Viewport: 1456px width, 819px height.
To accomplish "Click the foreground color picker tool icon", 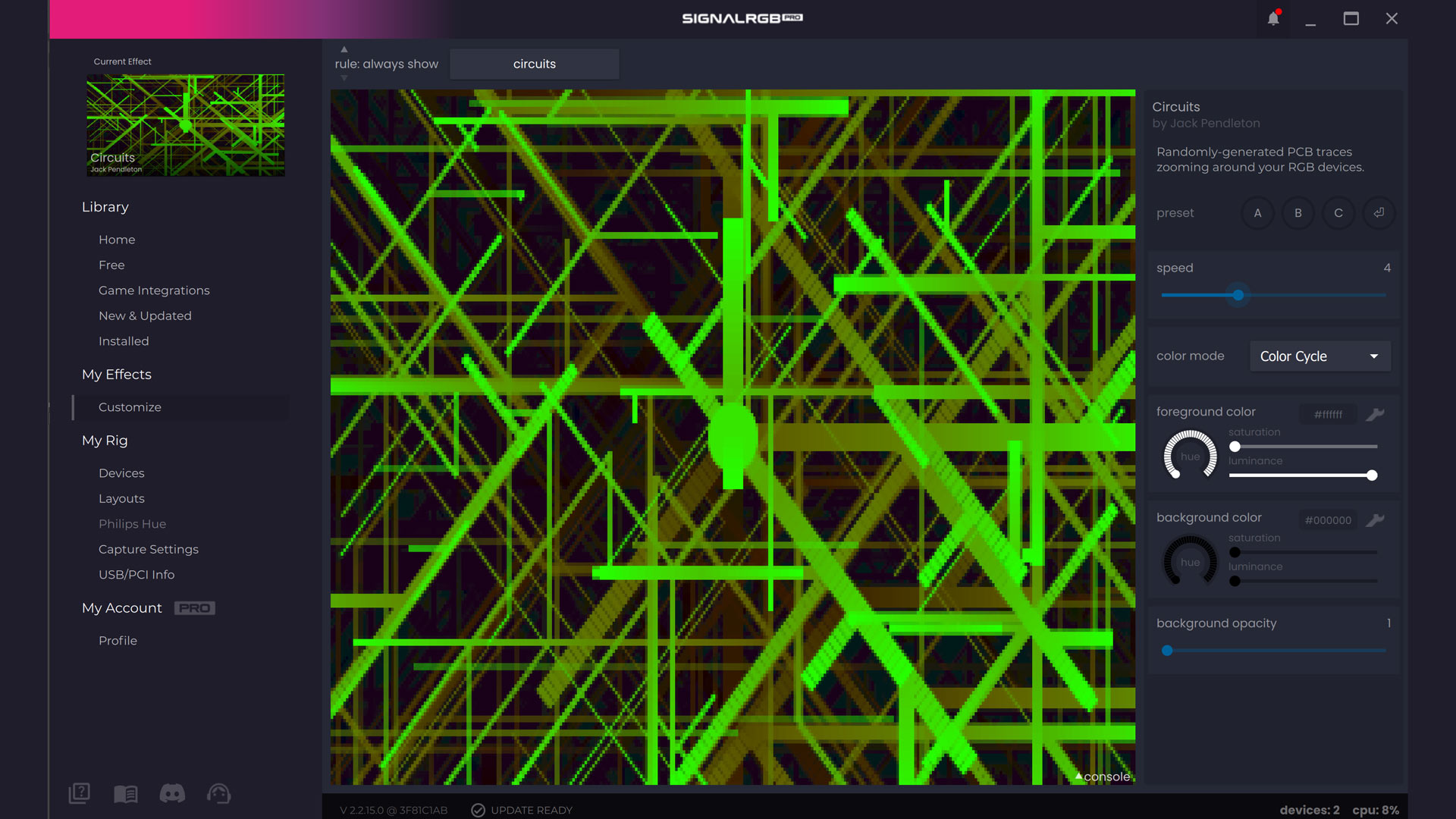I will pos(1375,414).
